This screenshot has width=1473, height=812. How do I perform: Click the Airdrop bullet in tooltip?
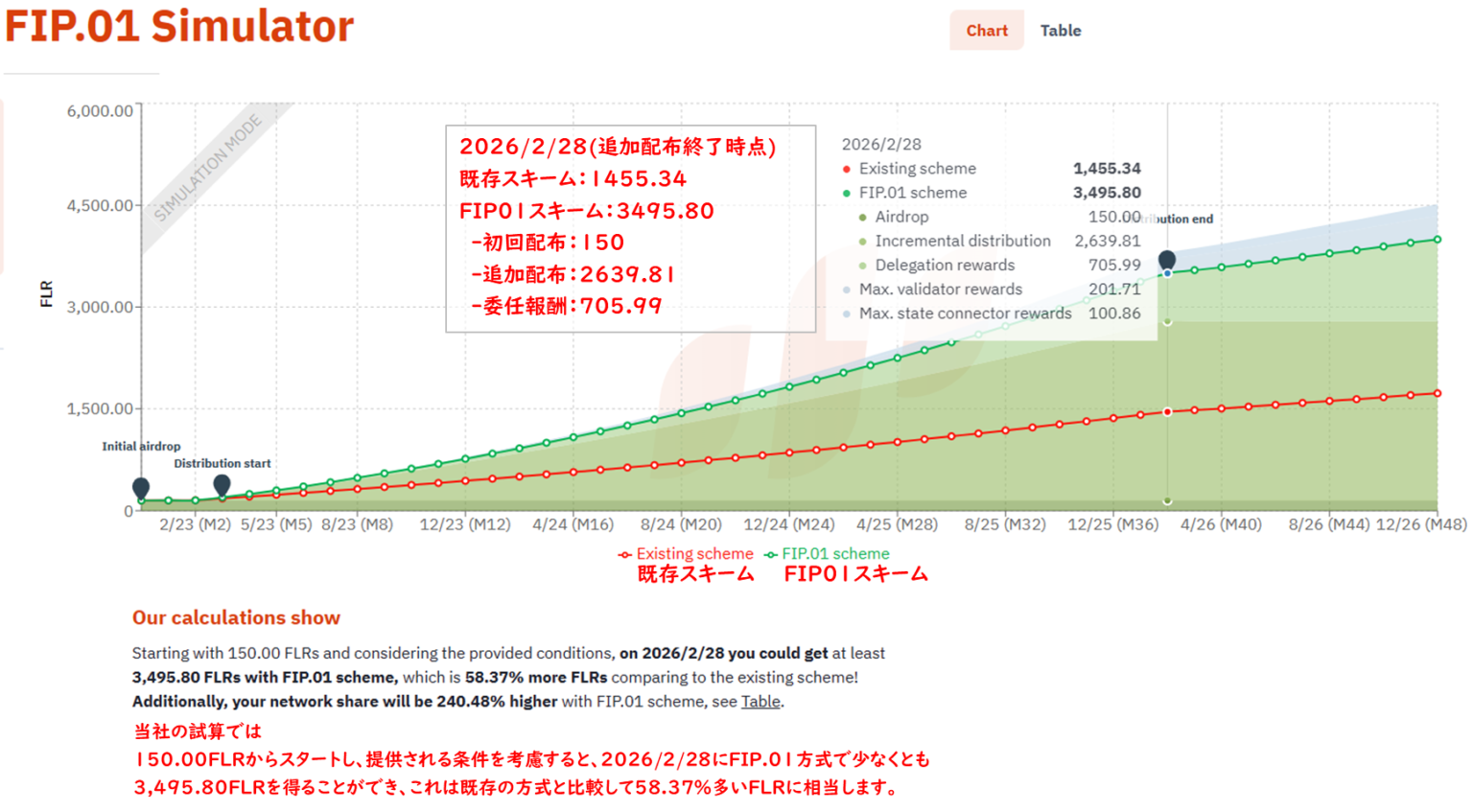click(863, 218)
